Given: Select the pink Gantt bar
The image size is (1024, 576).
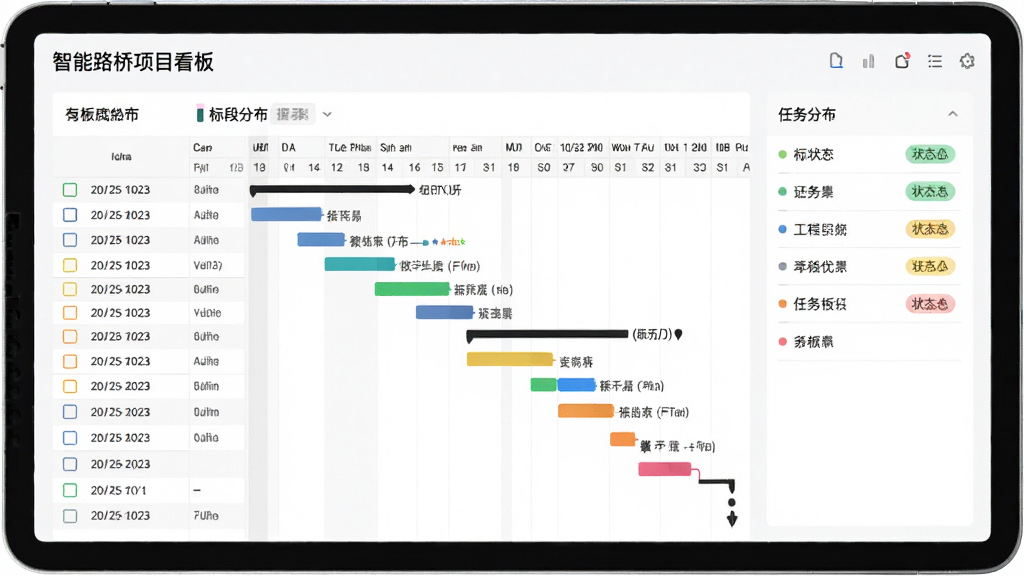Looking at the screenshot, I should 665,469.
